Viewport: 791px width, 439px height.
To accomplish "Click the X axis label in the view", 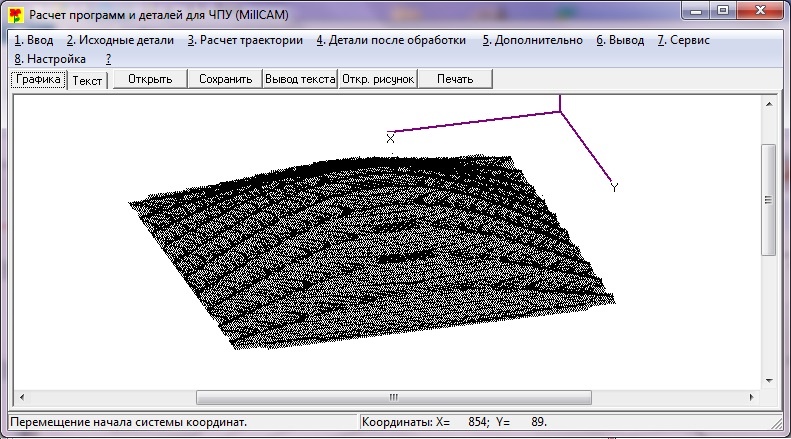I will point(390,138).
